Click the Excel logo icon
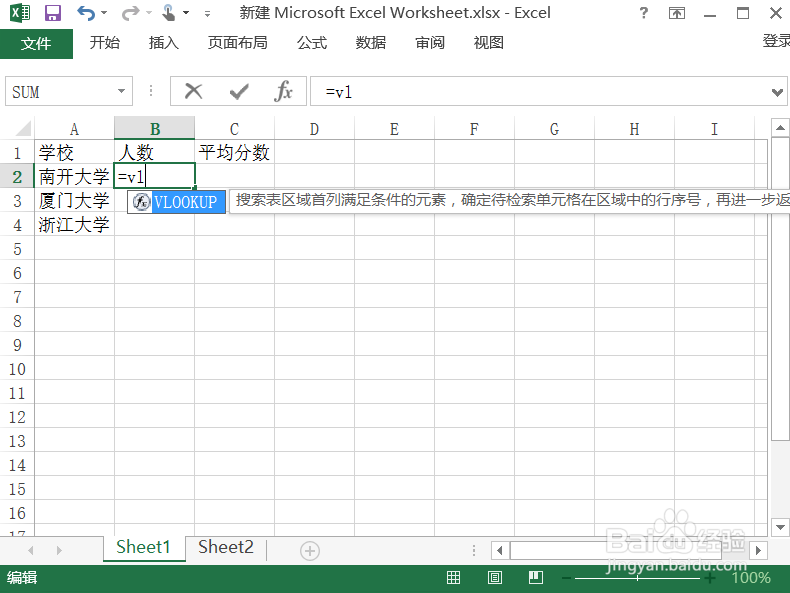The image size is (790, 593). tap(20, 12)
